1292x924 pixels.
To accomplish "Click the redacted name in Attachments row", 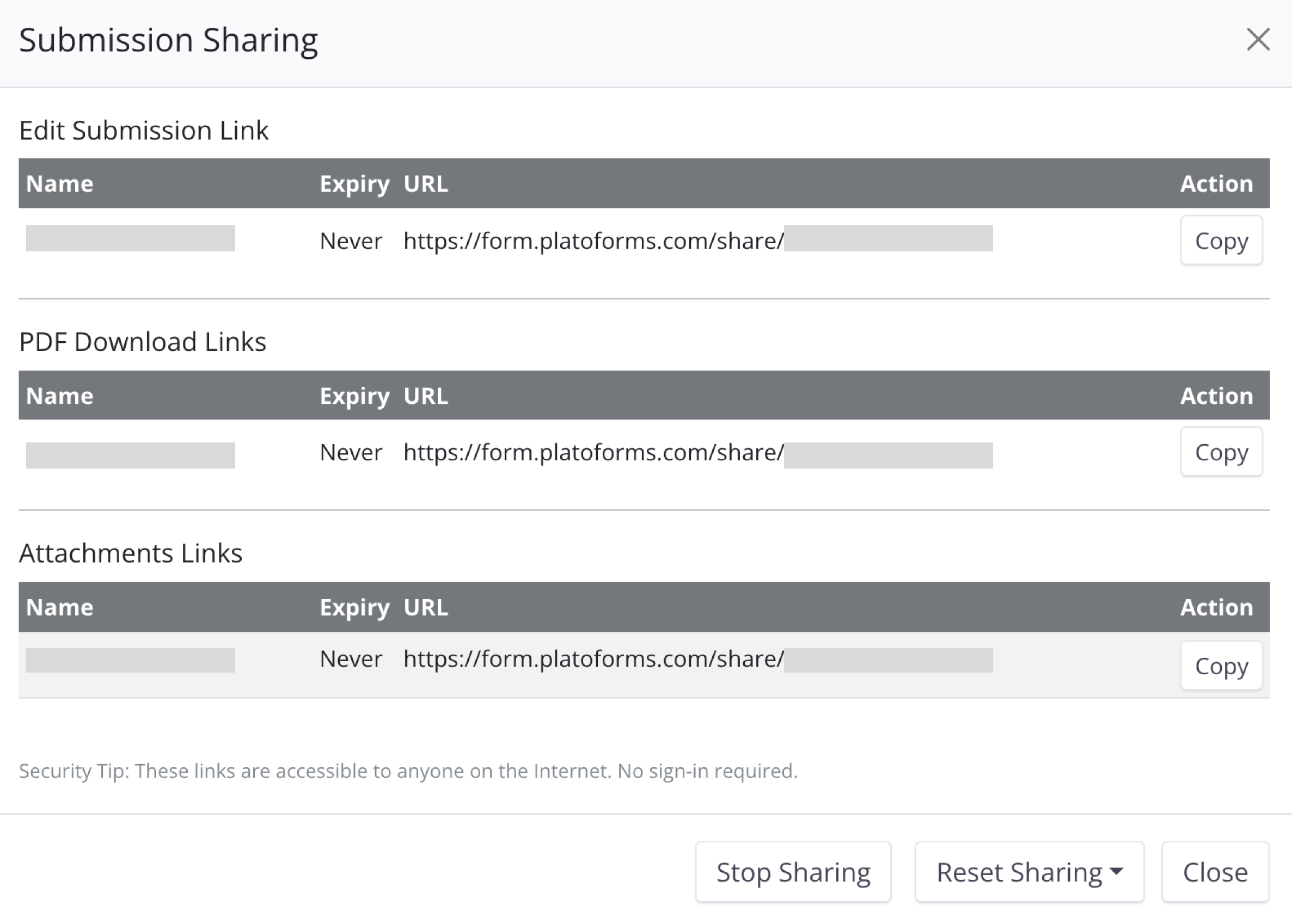I will [x=130, y=660].
